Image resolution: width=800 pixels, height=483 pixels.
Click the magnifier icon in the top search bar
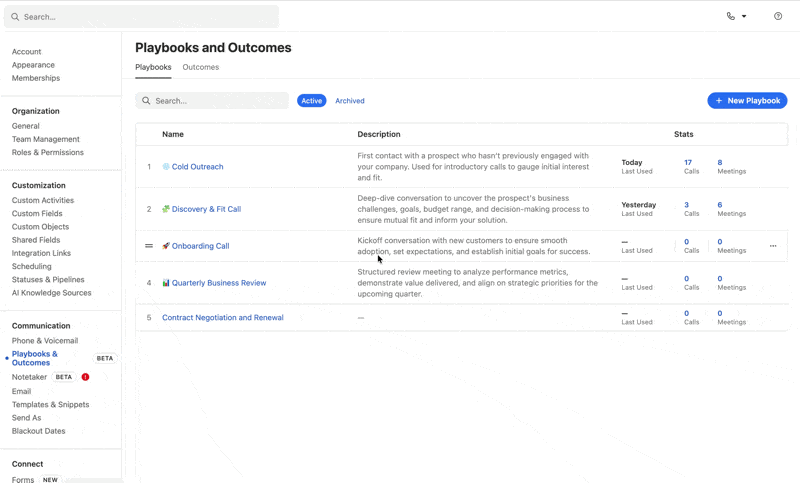click(15, 17)
